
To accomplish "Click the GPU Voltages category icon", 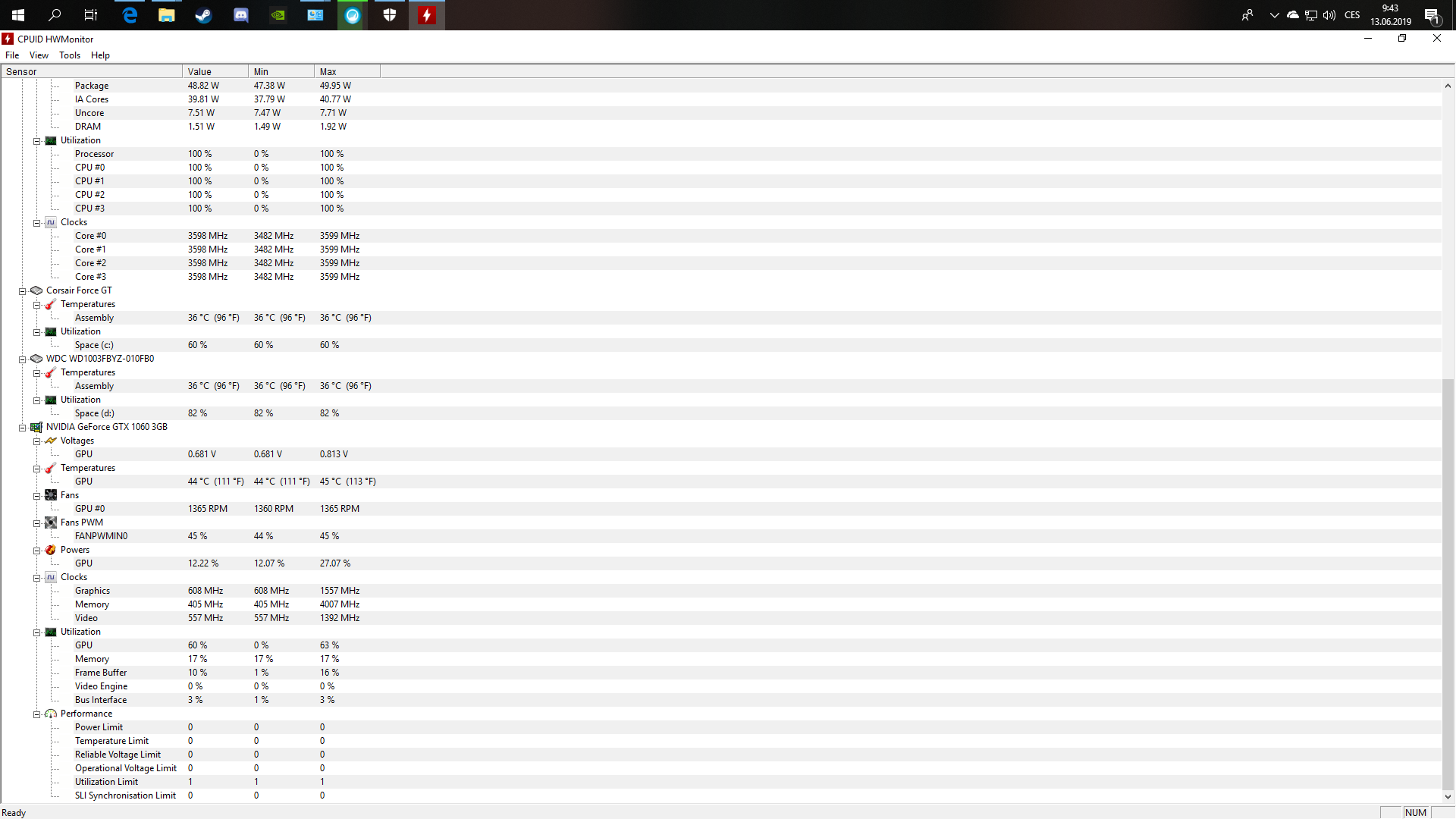I will (51, 441).
